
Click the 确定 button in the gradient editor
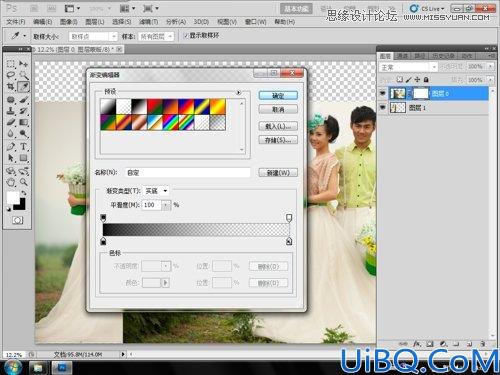coord(278,96)
